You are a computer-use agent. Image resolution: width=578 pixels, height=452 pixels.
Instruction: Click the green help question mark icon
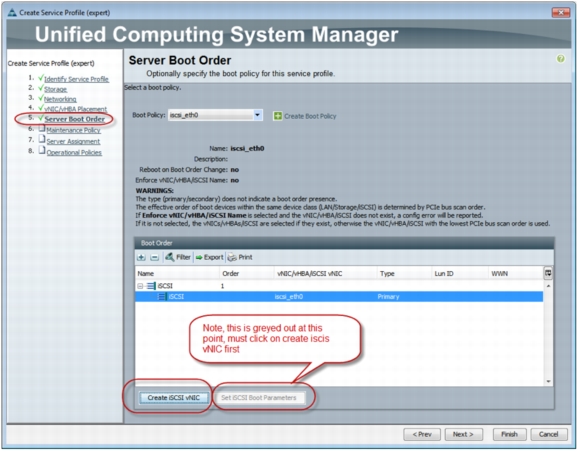(x=560, y=59)
